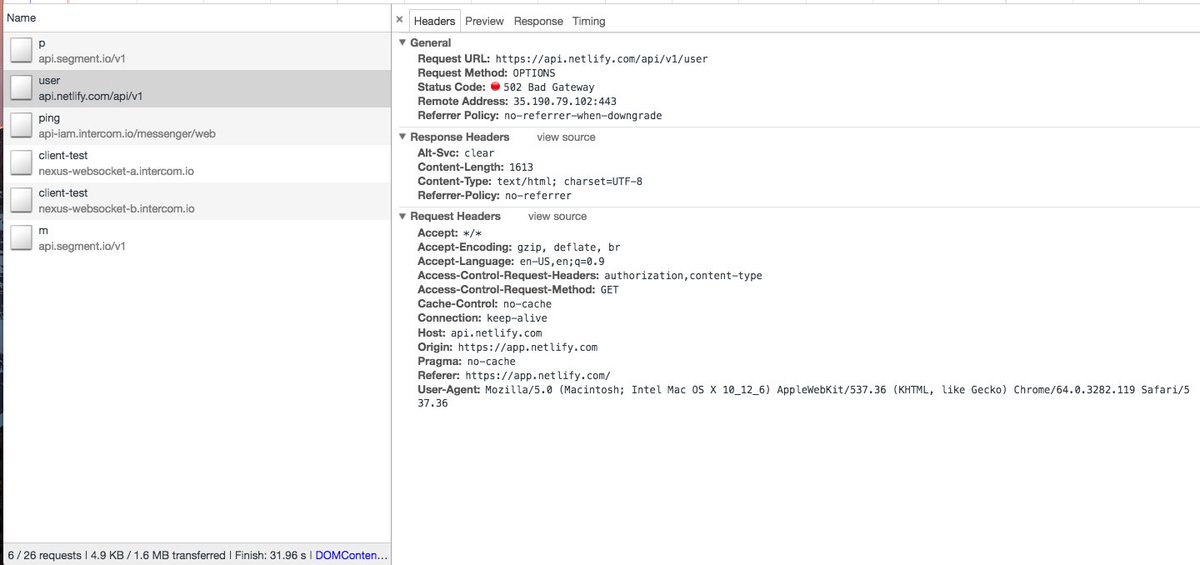This screenshot has height=565, width=1200.
Task: Select client-test on nexus-websocket-a.intercom.io
Action: pos(195,163)
